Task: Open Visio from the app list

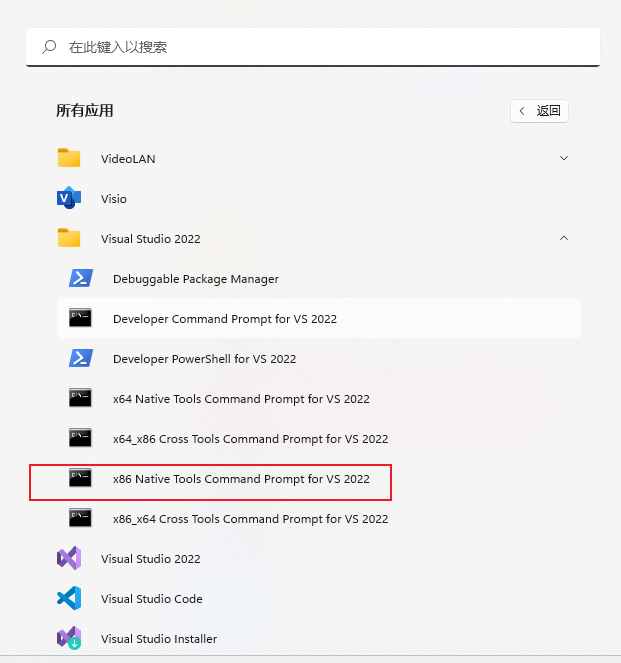Action: tap(114, 199)
